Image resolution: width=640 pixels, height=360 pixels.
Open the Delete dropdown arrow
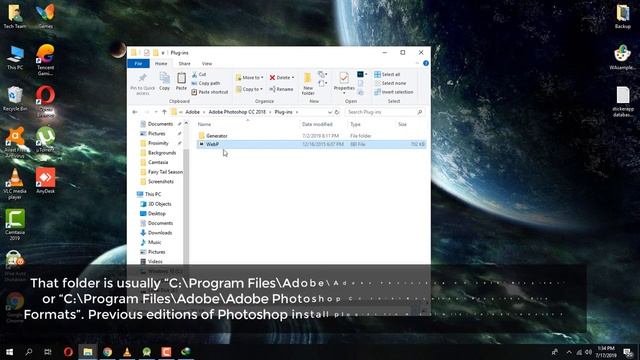pyautogui.click(x=293, y=78)
